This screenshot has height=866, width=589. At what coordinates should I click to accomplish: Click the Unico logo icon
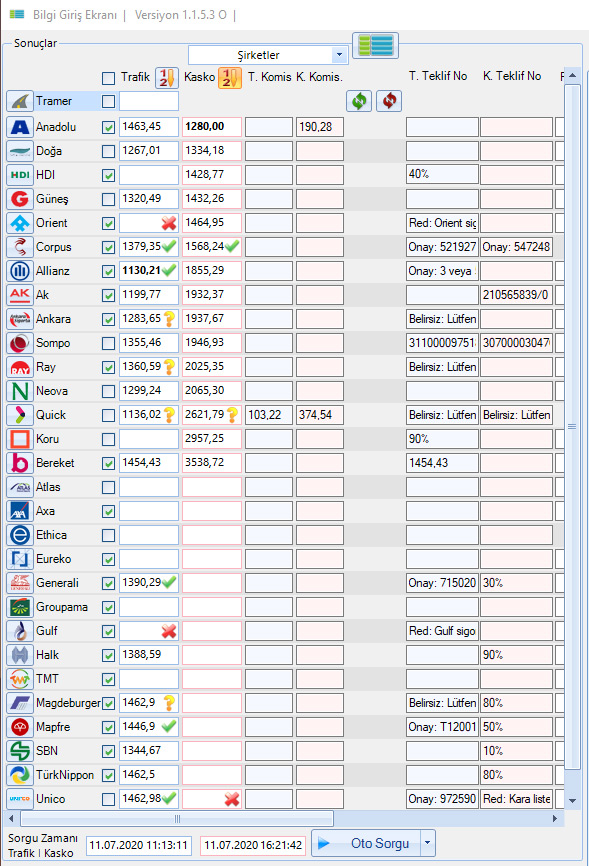20,799
